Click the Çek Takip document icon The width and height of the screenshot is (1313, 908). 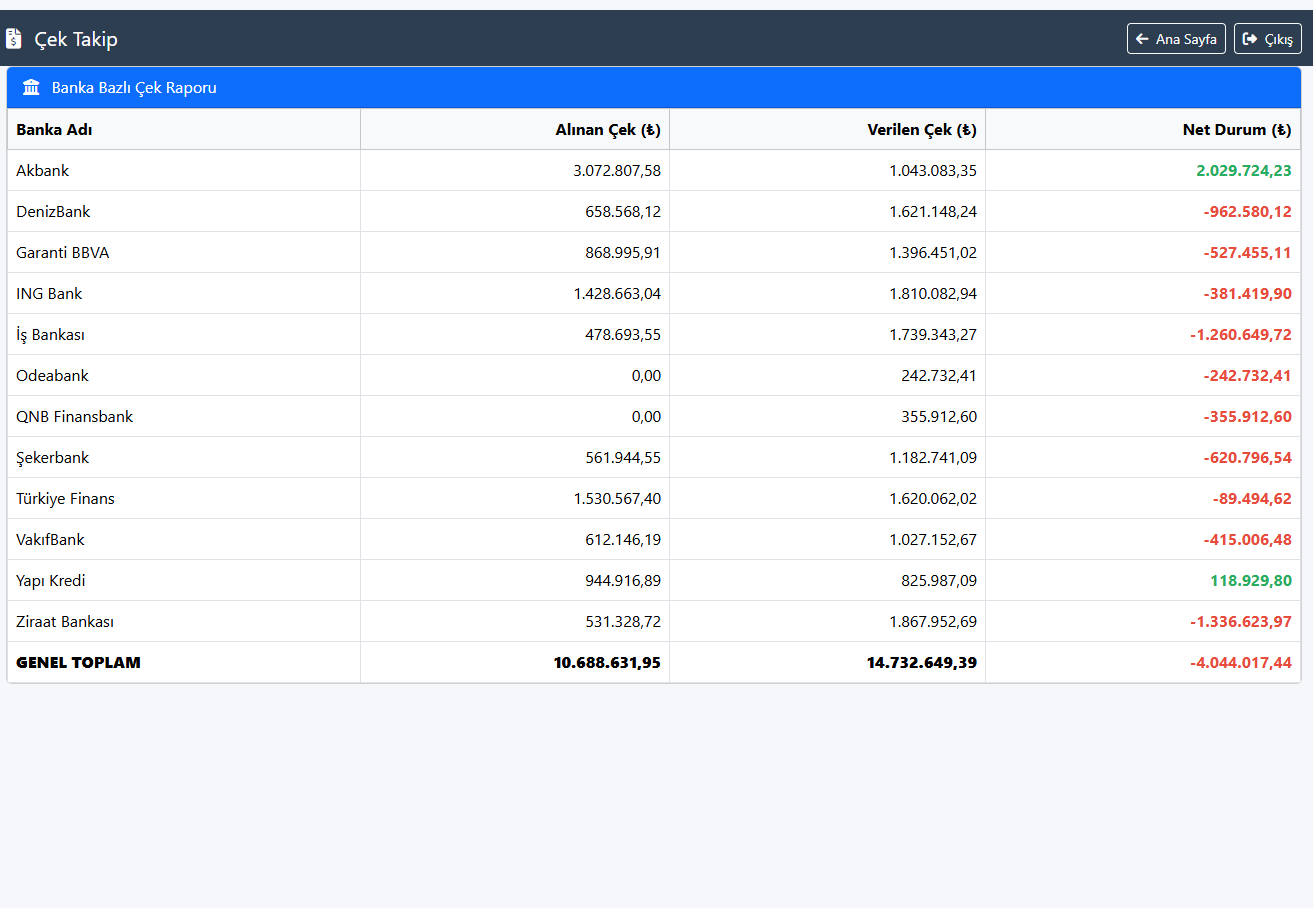click(x=14, y=39)
